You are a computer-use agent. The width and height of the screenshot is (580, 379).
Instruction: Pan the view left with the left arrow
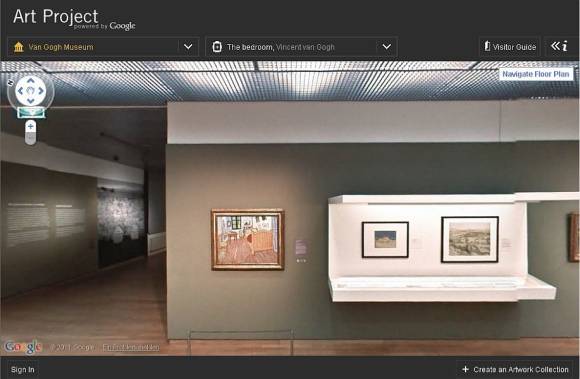[20, 91]
